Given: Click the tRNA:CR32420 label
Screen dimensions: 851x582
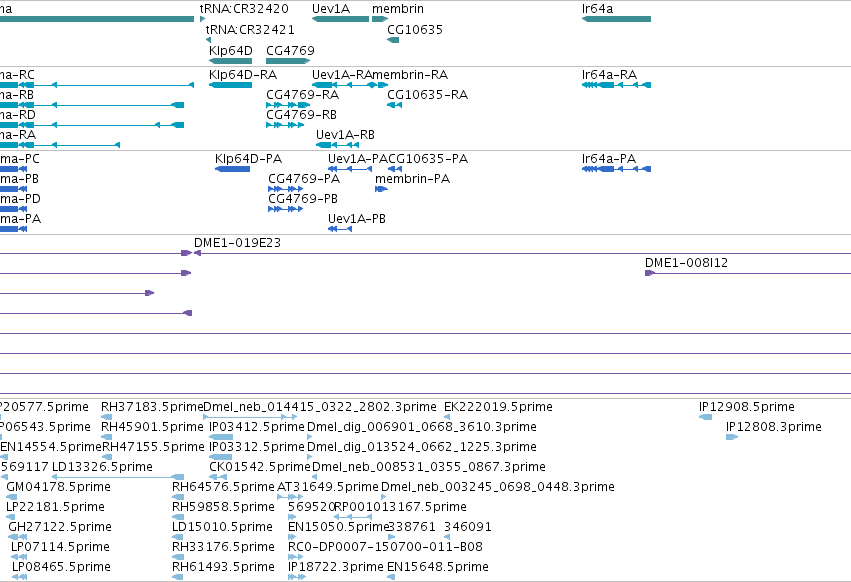Looking at the screenshot, I should coord(244,9).
